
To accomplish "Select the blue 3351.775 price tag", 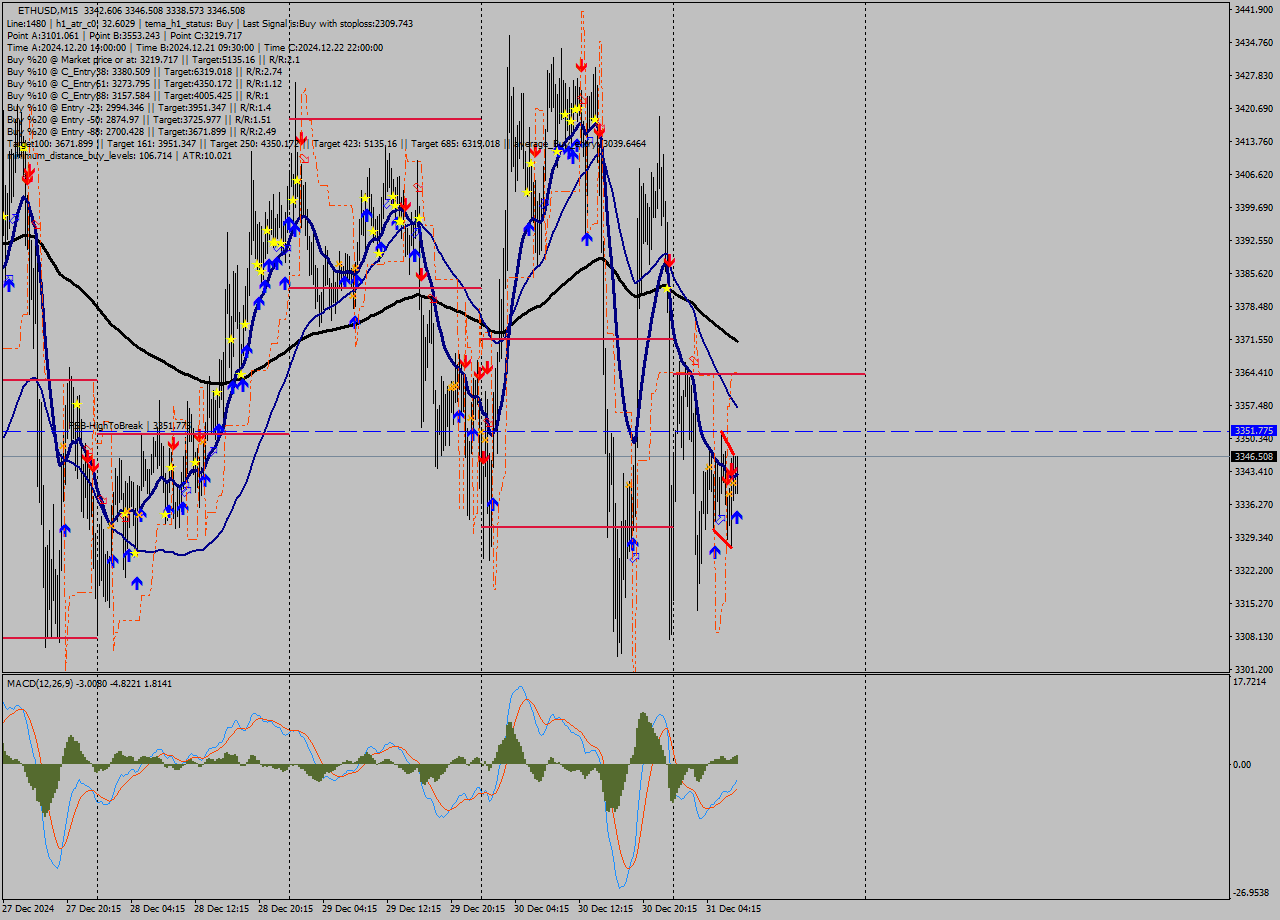I will coord(1254,431).
